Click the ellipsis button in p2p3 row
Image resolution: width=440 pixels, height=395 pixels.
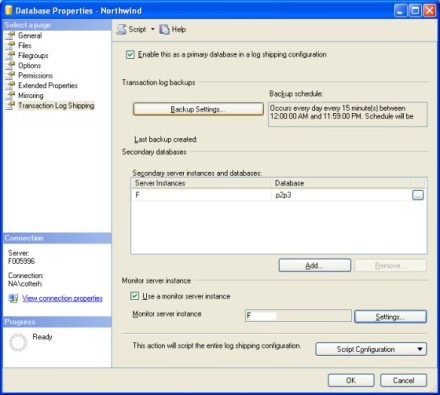tap(418, 195)
